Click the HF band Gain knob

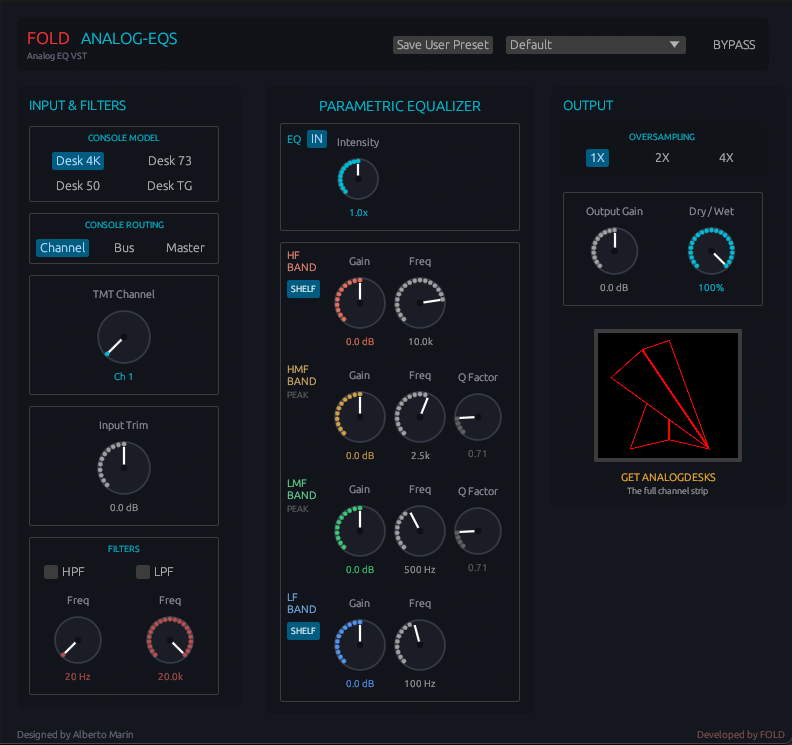[x=360, y=303]
